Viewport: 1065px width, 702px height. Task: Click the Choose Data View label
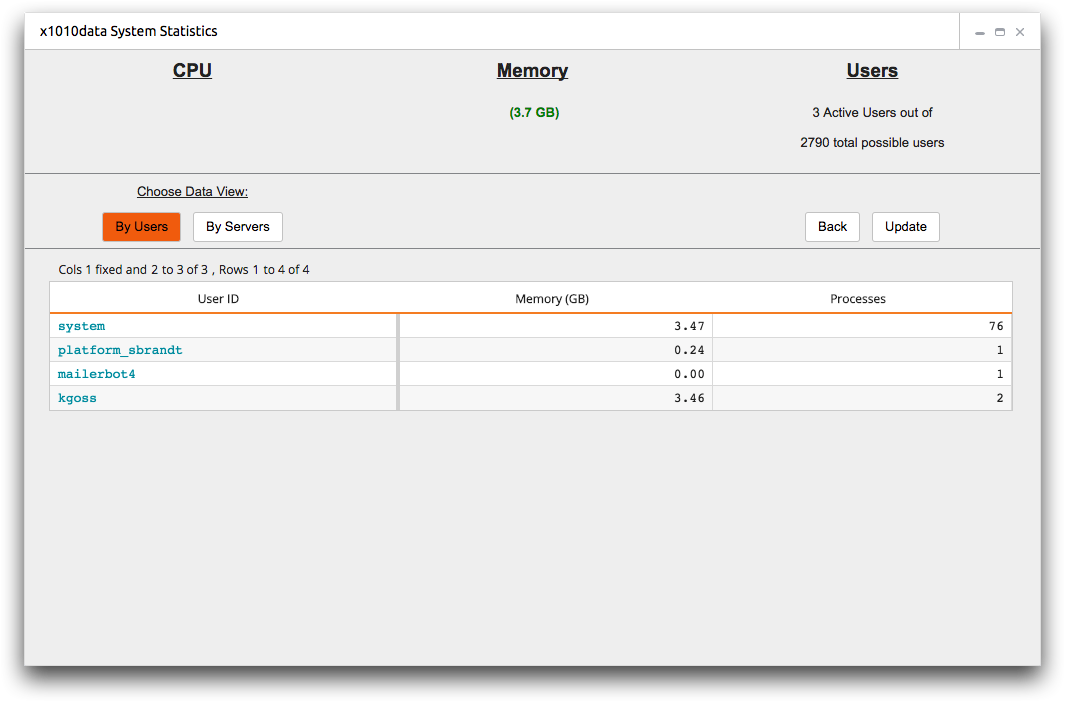(192, 192)
